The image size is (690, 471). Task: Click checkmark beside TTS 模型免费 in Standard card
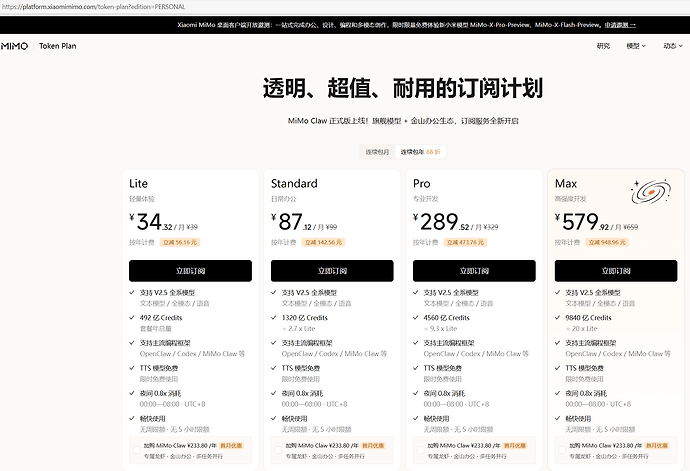click(274, 368)
